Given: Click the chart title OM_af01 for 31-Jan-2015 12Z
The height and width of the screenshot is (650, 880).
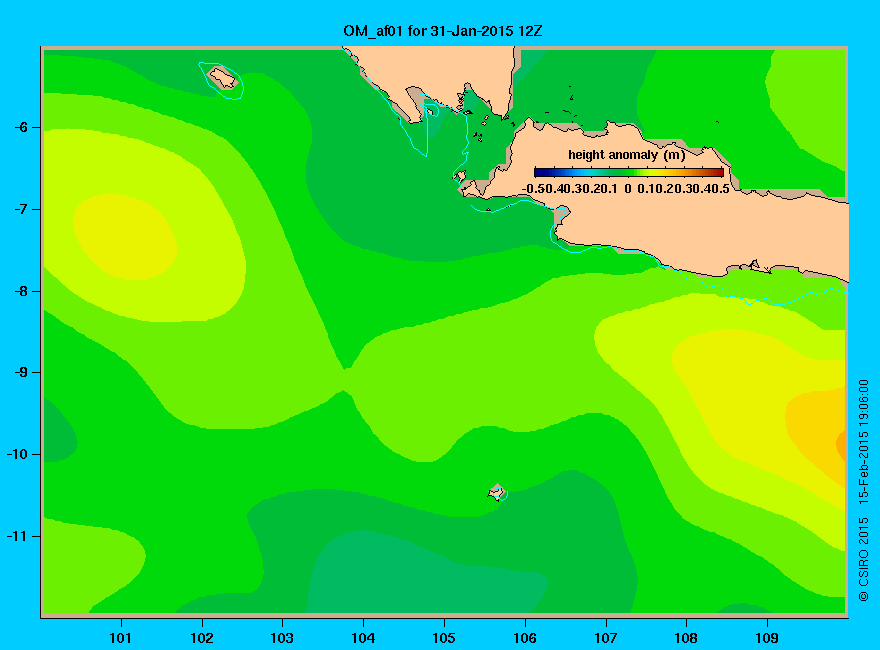Looking at the screenshot, I should coord(442,30).
